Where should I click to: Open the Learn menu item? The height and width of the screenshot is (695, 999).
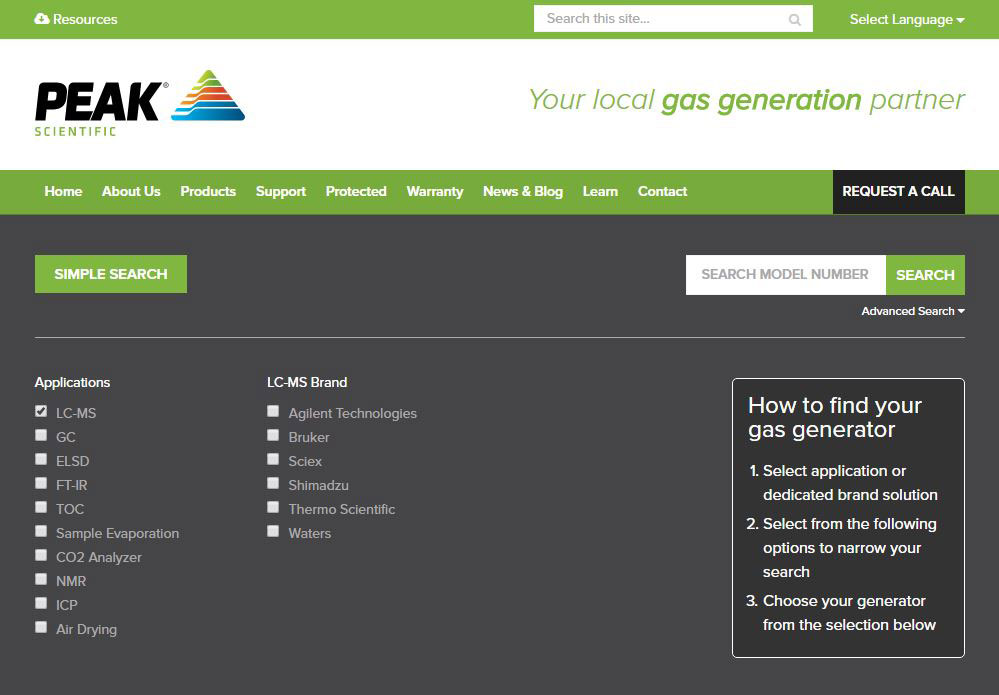(x=600, y=191)
